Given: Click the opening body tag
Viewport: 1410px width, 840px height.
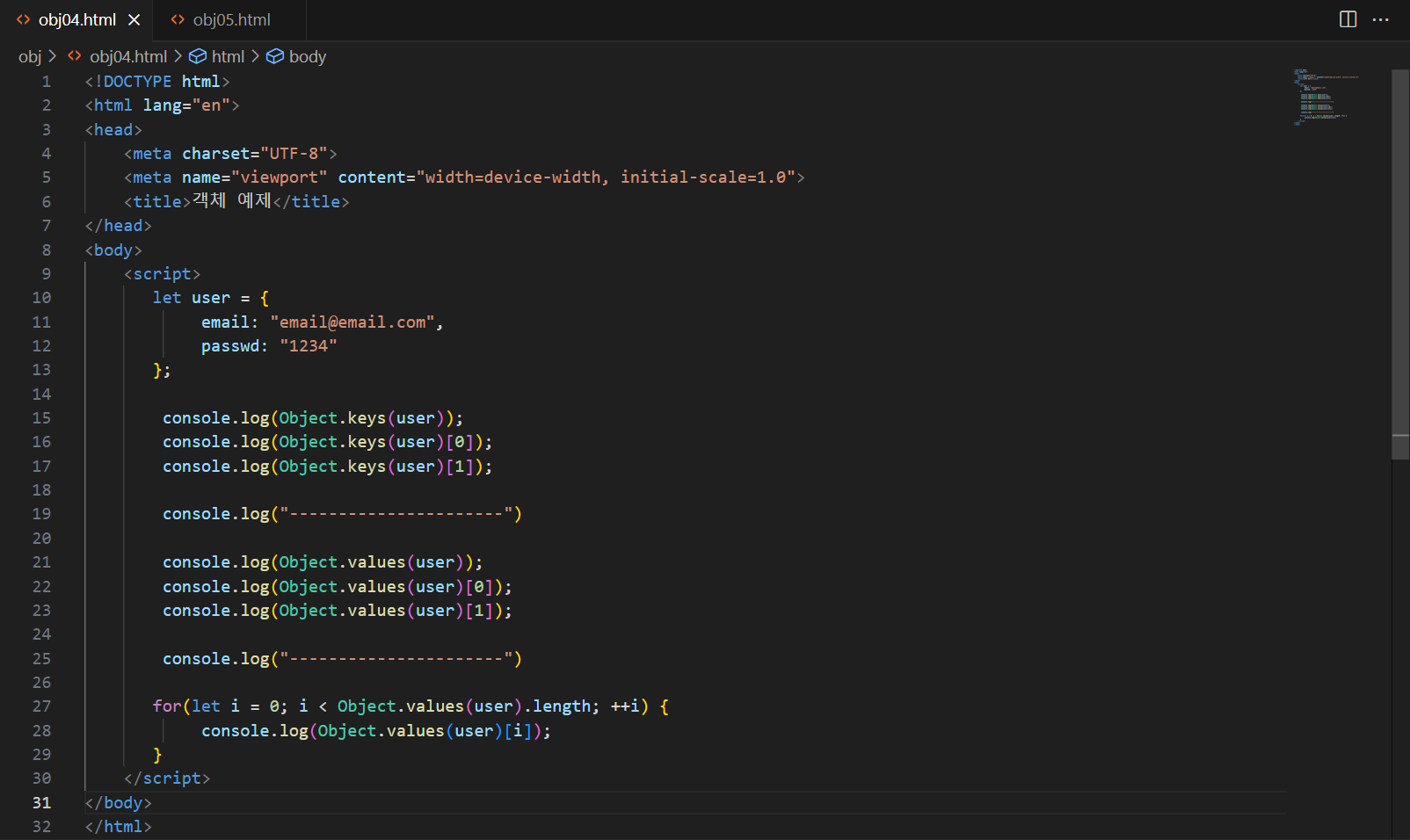Looking at the screenshot, I should point(113,250).
